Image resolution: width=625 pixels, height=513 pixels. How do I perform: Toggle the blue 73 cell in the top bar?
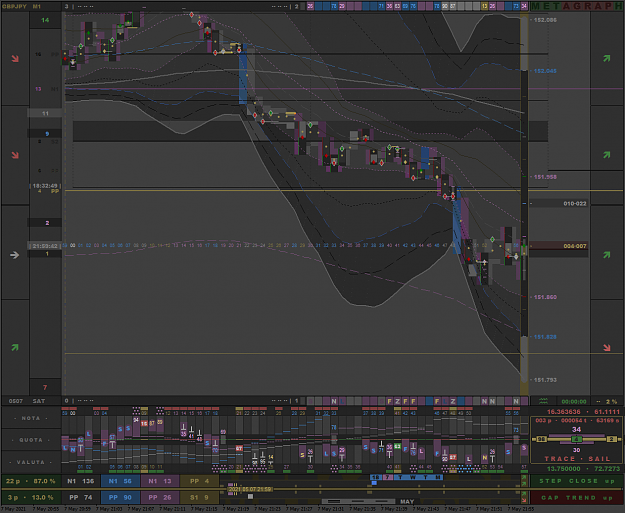click(x=516, y=6)
